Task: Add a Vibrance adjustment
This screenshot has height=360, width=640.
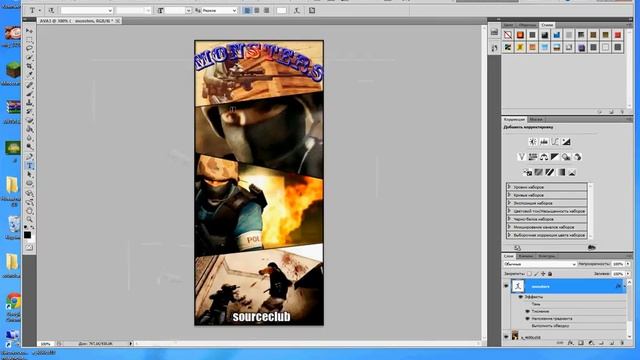Action: click(x=521, y=157)
